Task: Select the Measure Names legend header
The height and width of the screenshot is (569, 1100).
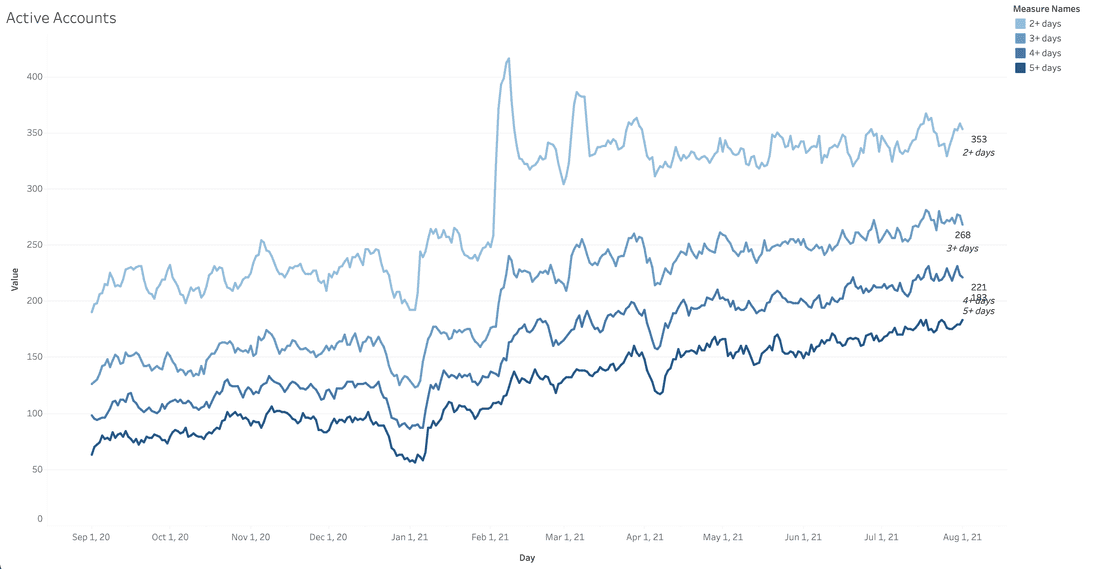Action: point(1046,8)
